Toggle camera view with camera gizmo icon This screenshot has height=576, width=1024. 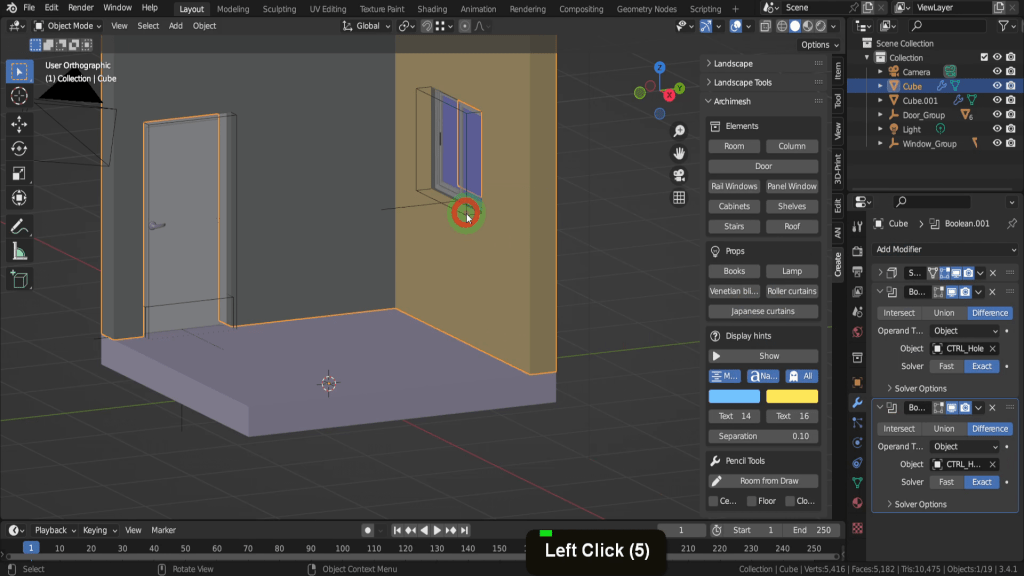(679, 175)
